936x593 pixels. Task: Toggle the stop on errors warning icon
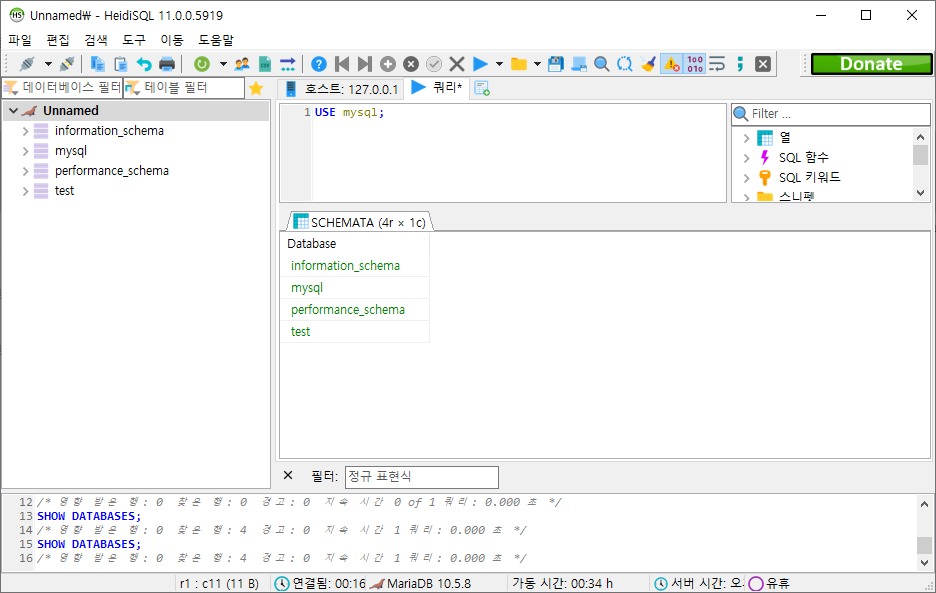coord(671,64)
